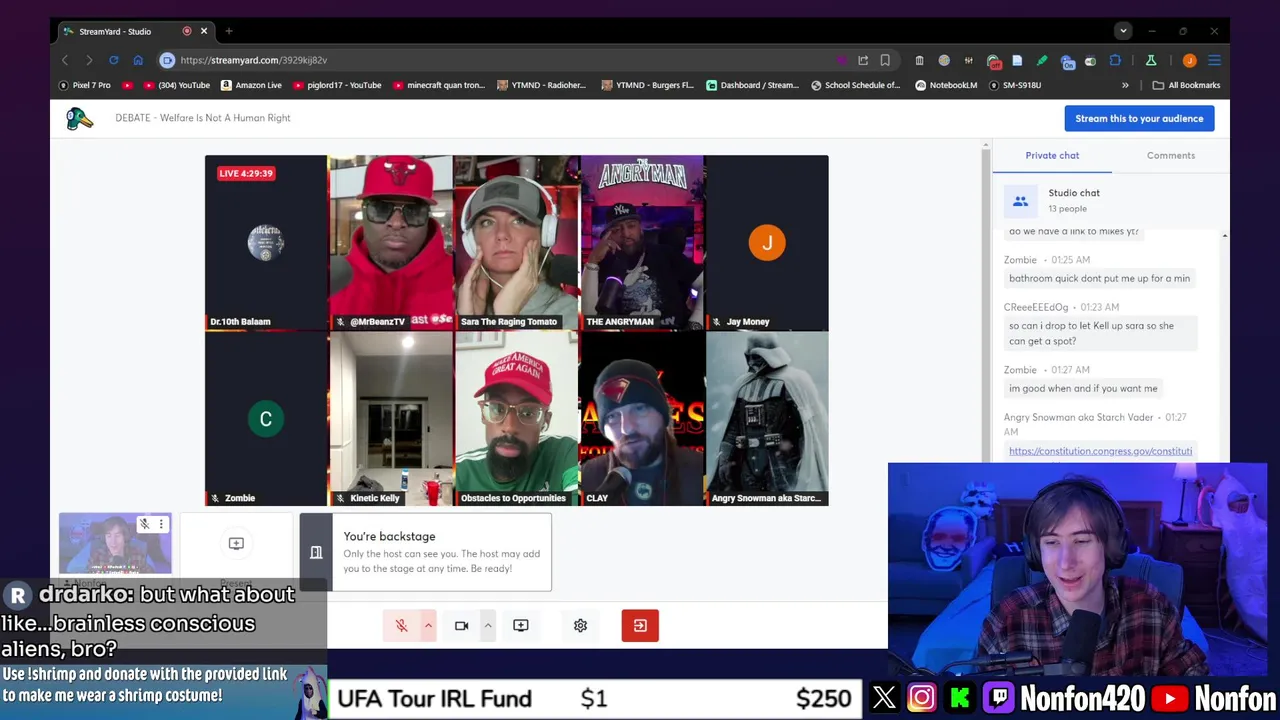Open SM-S918U bookmark

[x=1015, y=85]
